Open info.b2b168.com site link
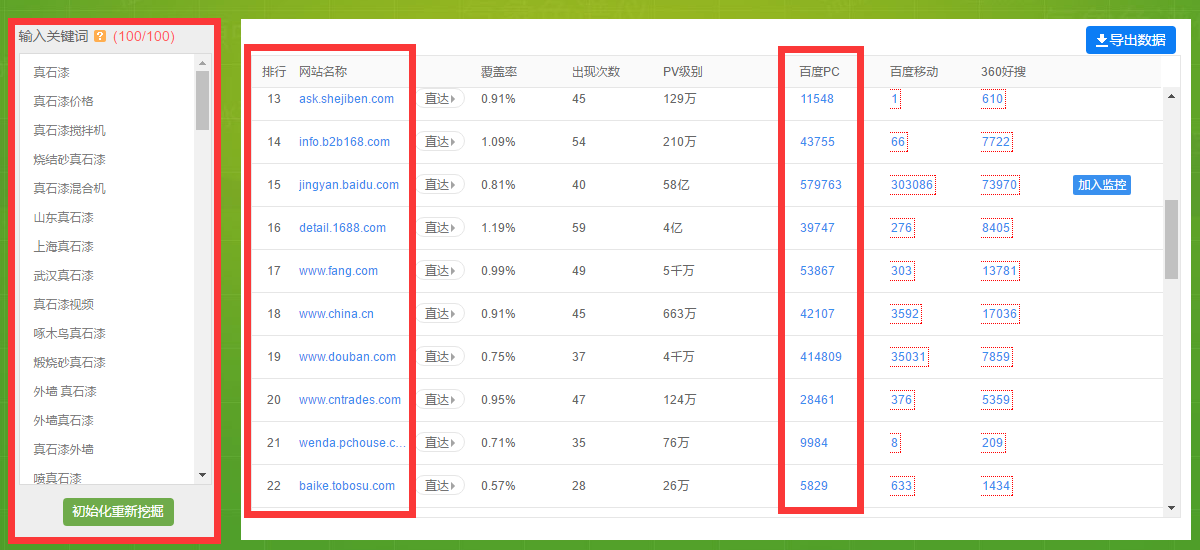Image resolution: width=1200 pixels, height=550 pixels. pos(344,142)
